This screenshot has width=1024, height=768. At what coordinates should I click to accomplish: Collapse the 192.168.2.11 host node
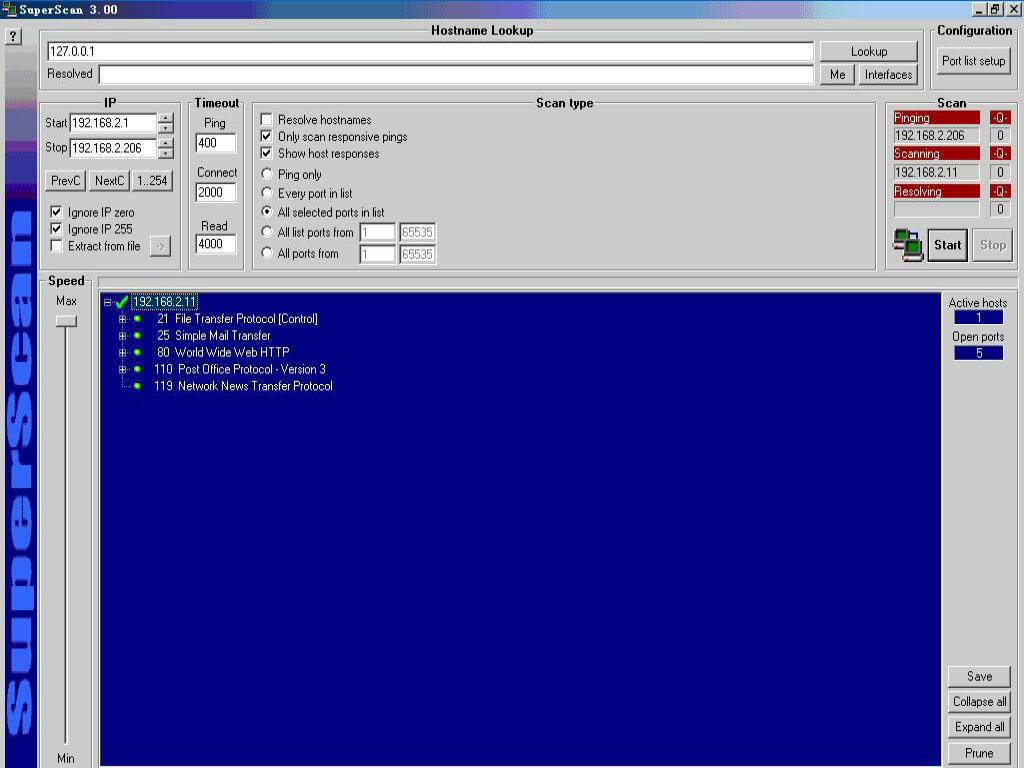(108, 302)
